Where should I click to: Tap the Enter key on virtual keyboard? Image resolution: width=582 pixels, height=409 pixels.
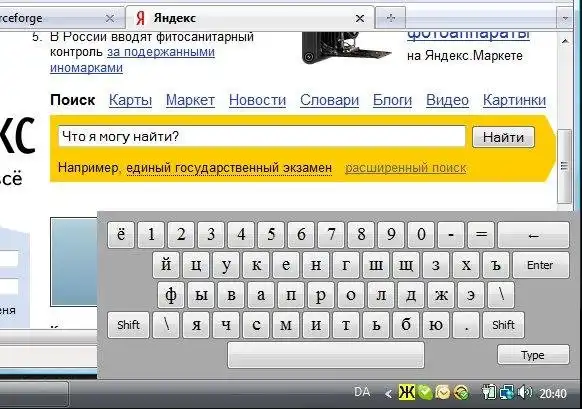tap(541, 265)
